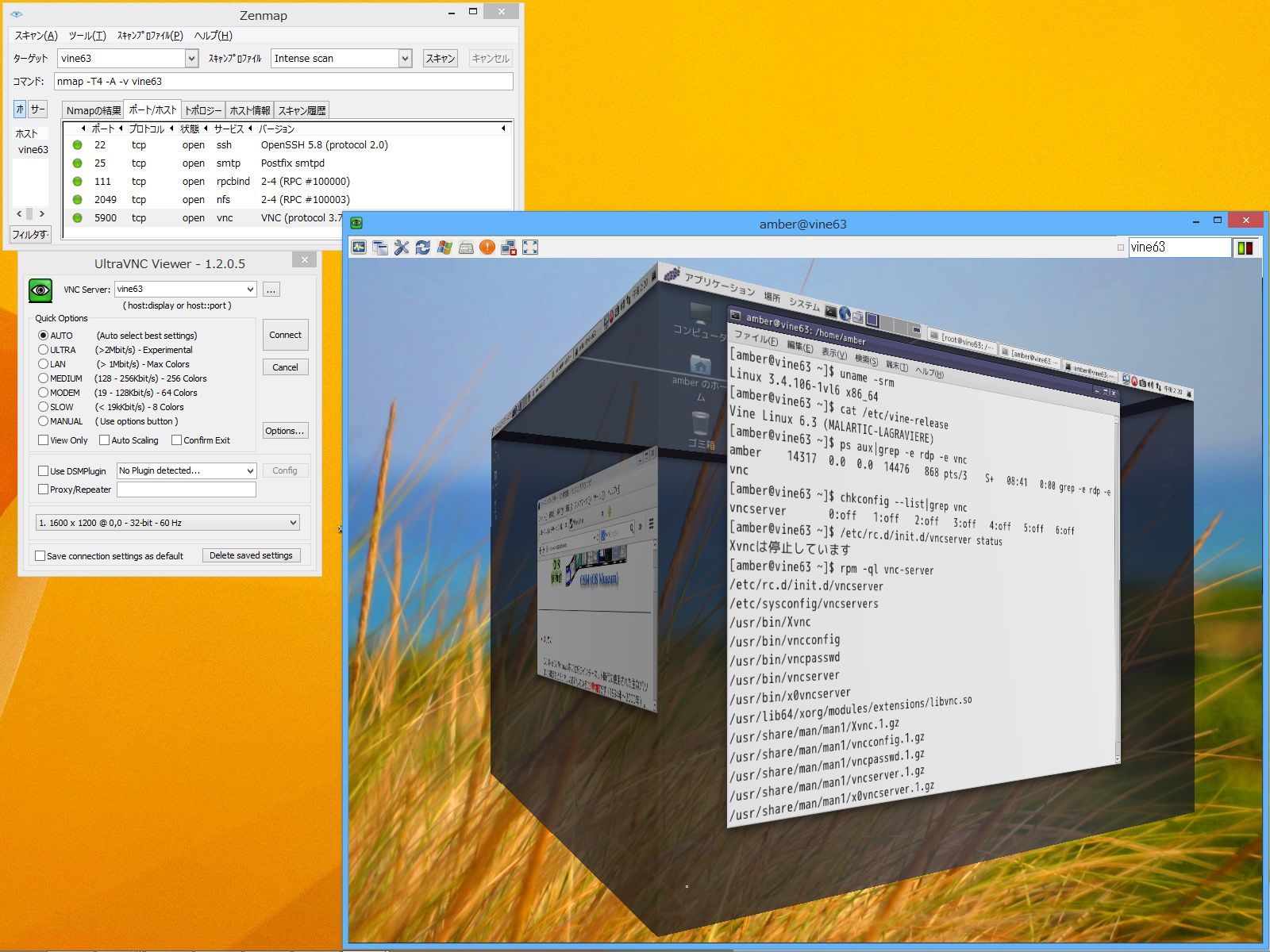Click the close connection computers icon

click(509, 248)
